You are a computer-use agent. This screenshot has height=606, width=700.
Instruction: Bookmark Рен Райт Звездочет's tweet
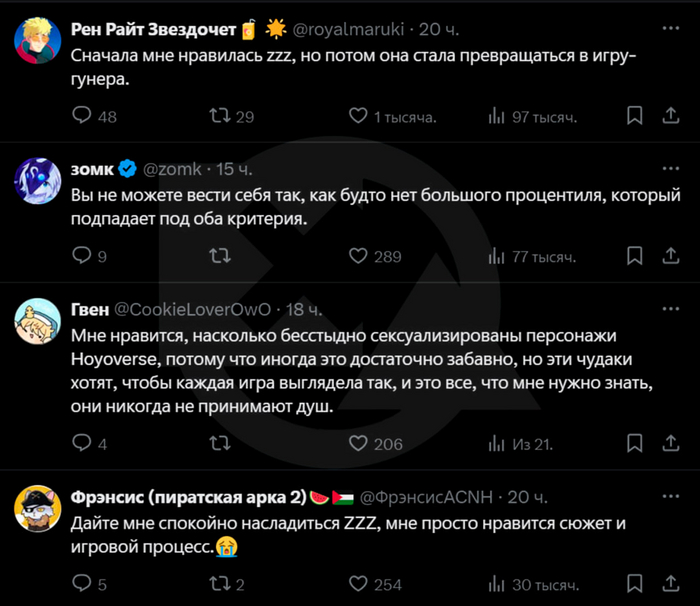pyautogui.click(x=634, y=117)
